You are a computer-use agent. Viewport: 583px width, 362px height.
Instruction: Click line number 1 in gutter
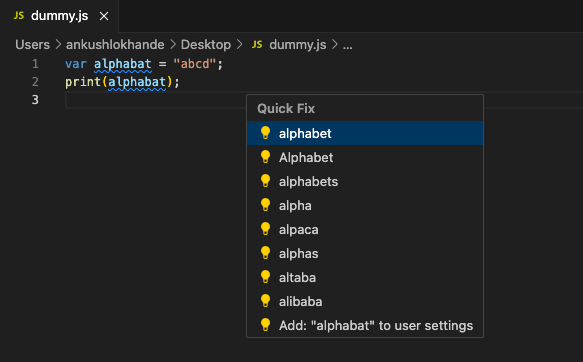click(x=35, y=64)
